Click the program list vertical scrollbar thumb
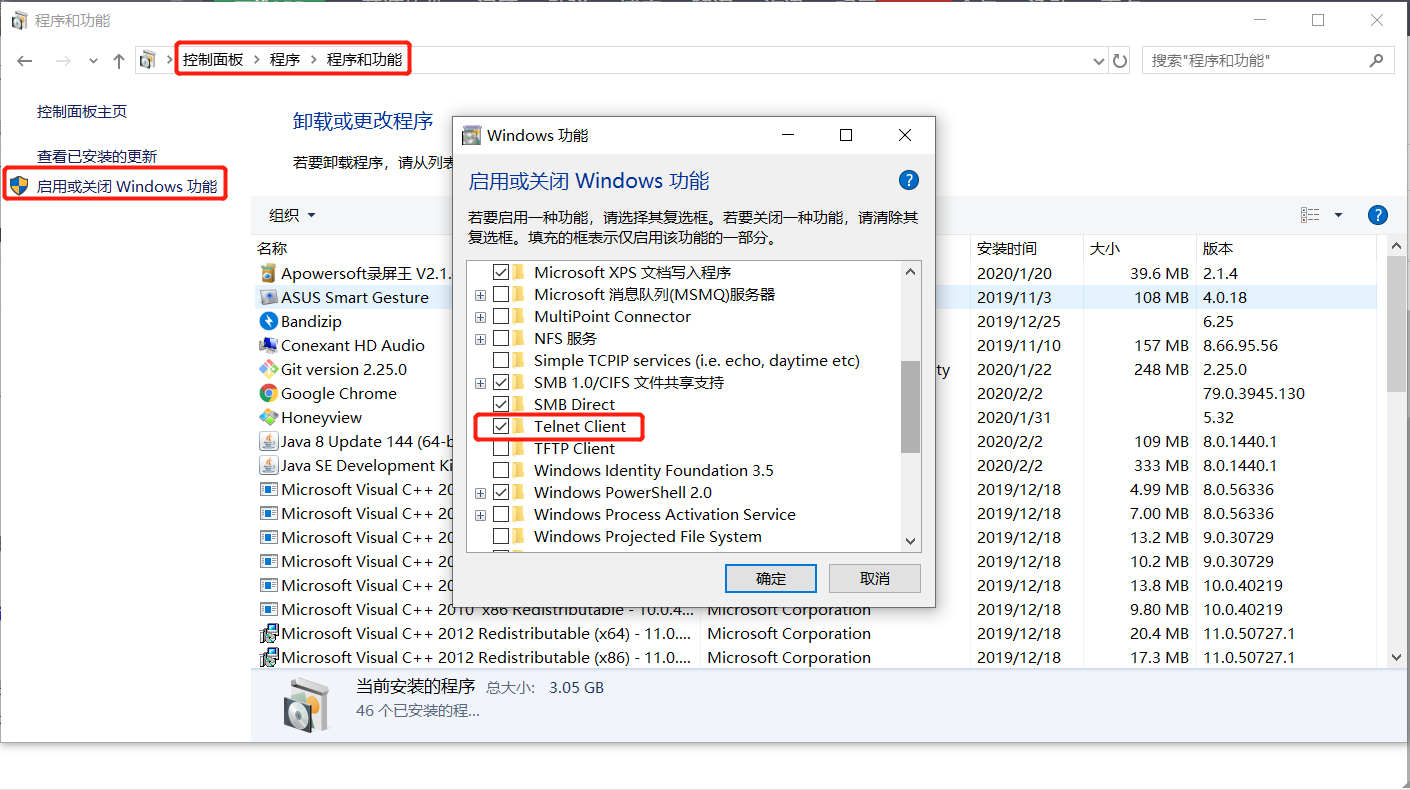 coord(1398,323)
